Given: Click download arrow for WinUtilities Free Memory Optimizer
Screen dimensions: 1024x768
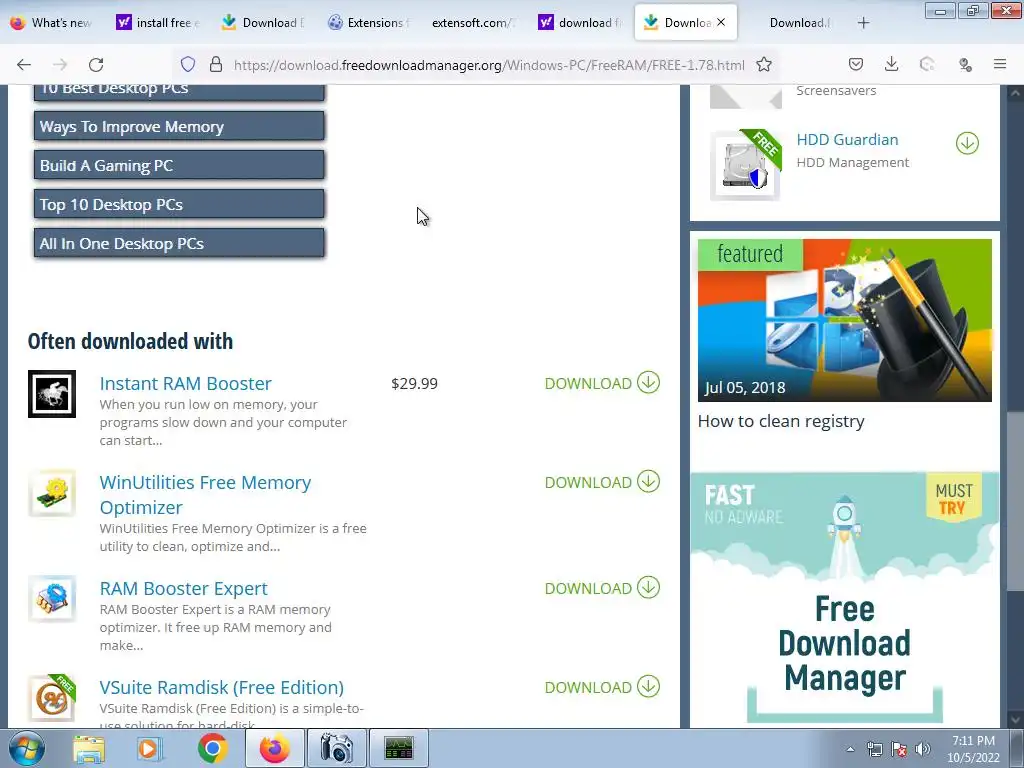Looking at the screenshot, I should [648, 482].
